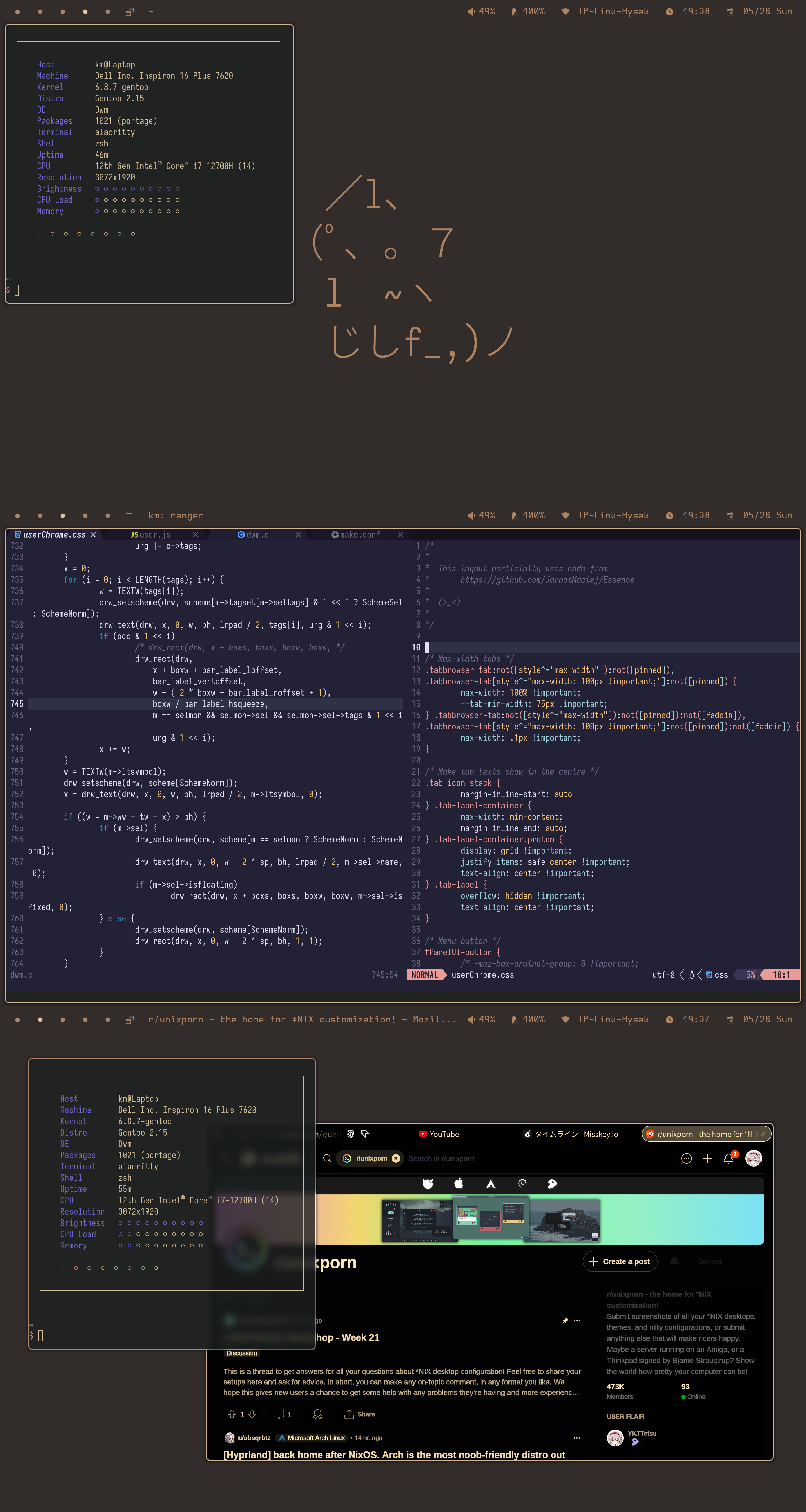The image size is (806, 1512).
Task: Downvote the Week 21 discussion post
Action: pos(252,1414)
